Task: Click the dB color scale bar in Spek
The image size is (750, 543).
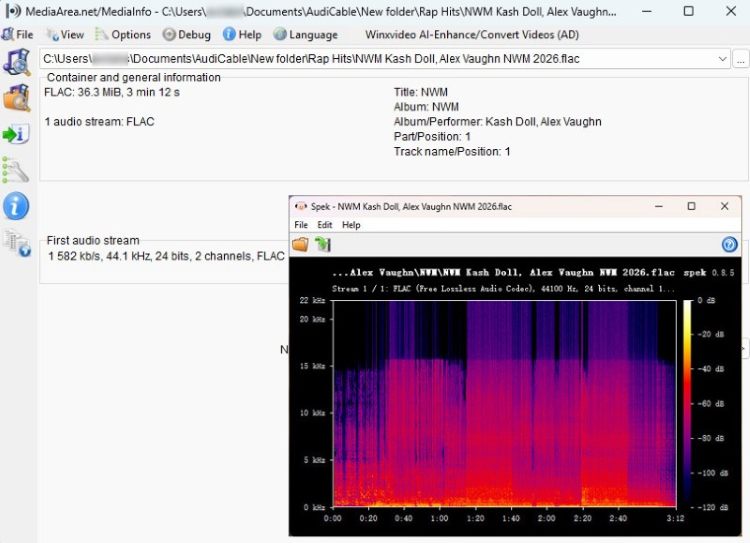Action: coord(687,403)
